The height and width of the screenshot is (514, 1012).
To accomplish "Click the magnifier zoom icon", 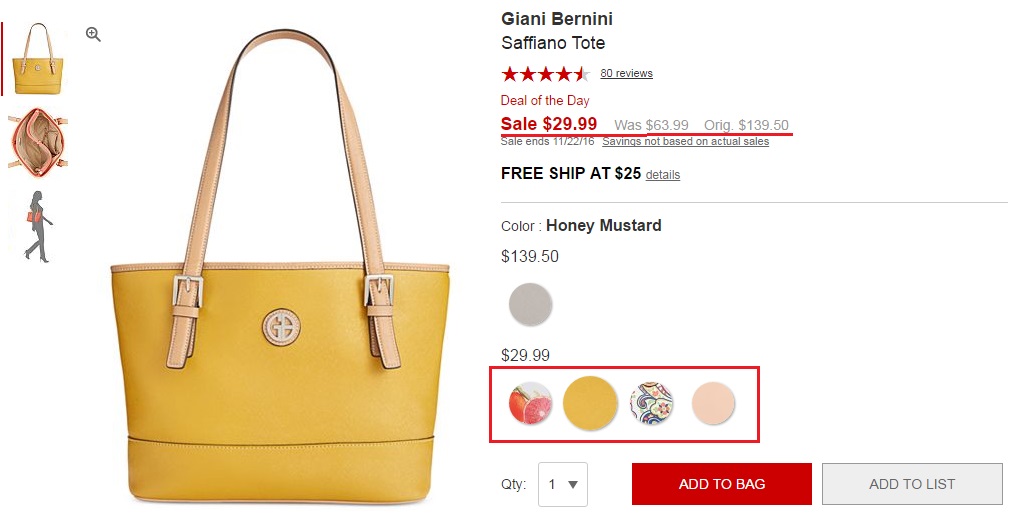I will [x=93, y=34].
